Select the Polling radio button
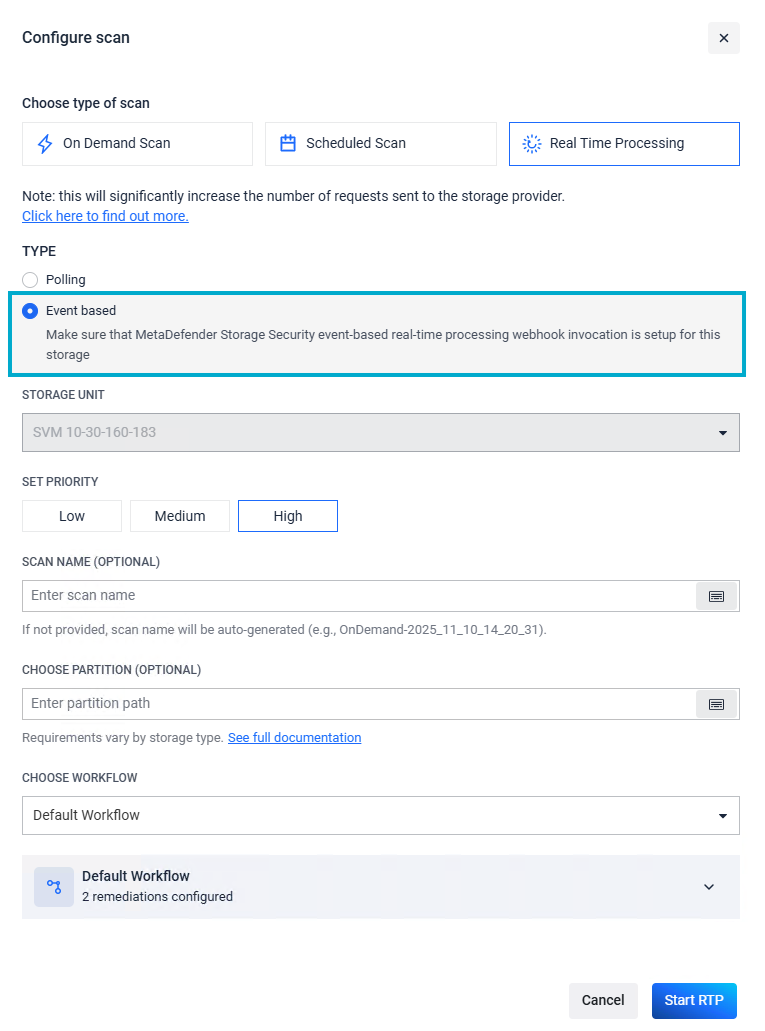765x1031 pixels. [30, 280]
